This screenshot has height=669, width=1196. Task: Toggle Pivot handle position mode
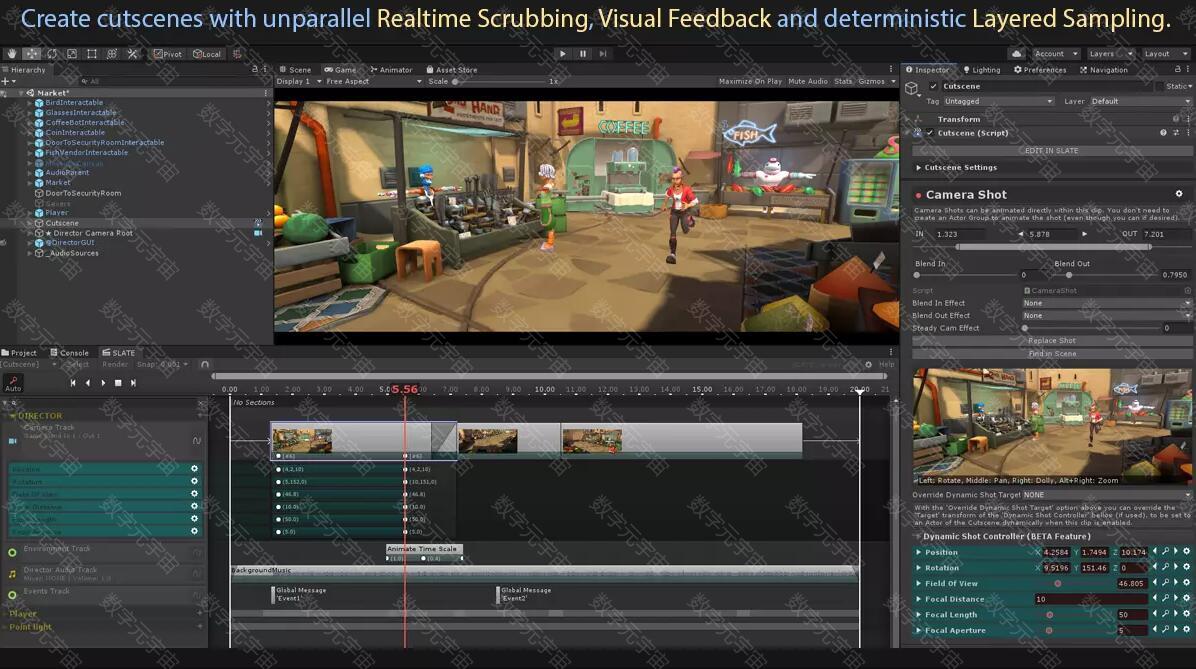tap(168, 54)
